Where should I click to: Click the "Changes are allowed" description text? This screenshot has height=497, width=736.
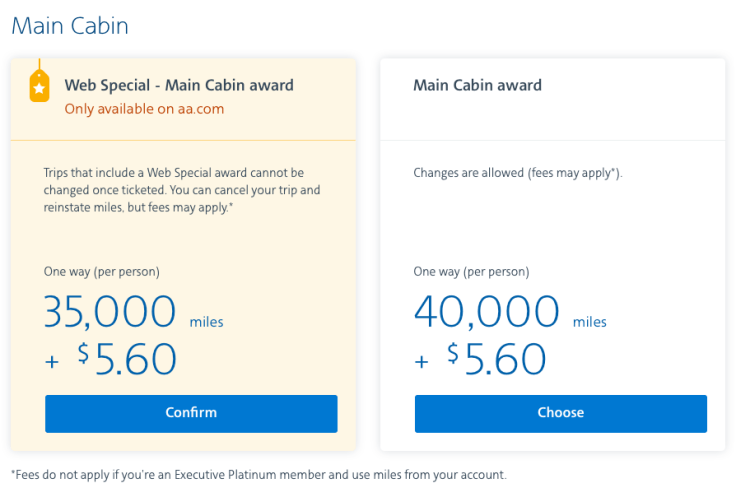[518, 173]
